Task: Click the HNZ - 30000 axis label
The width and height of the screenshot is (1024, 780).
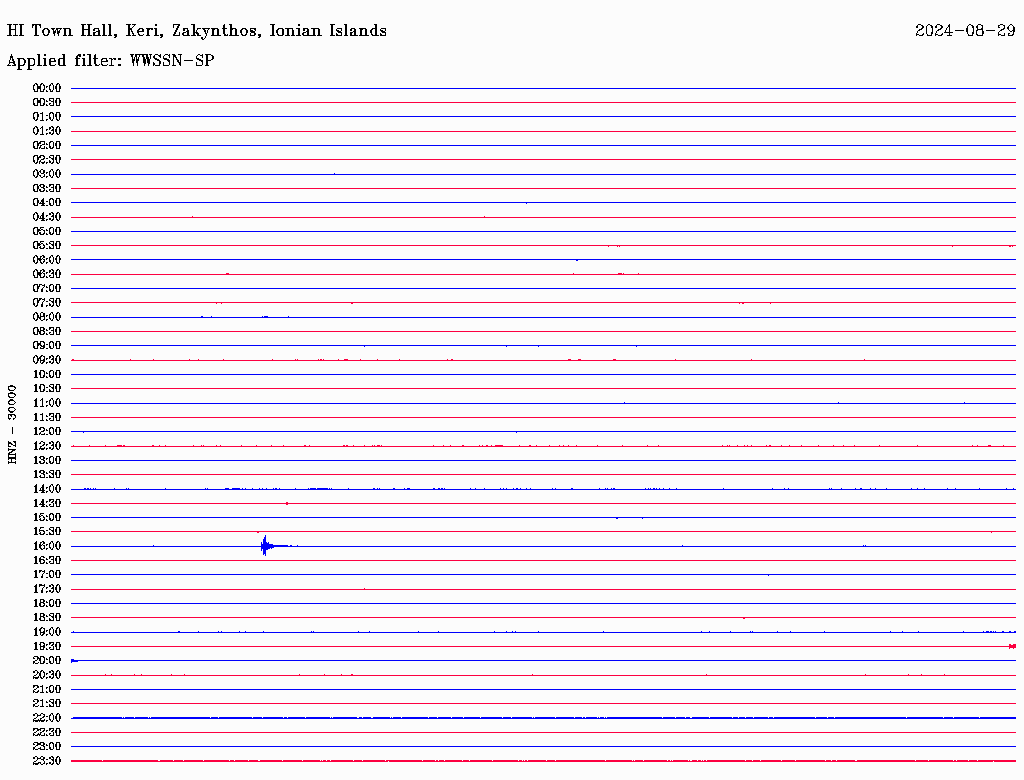Action: click(x=12, y=425)
